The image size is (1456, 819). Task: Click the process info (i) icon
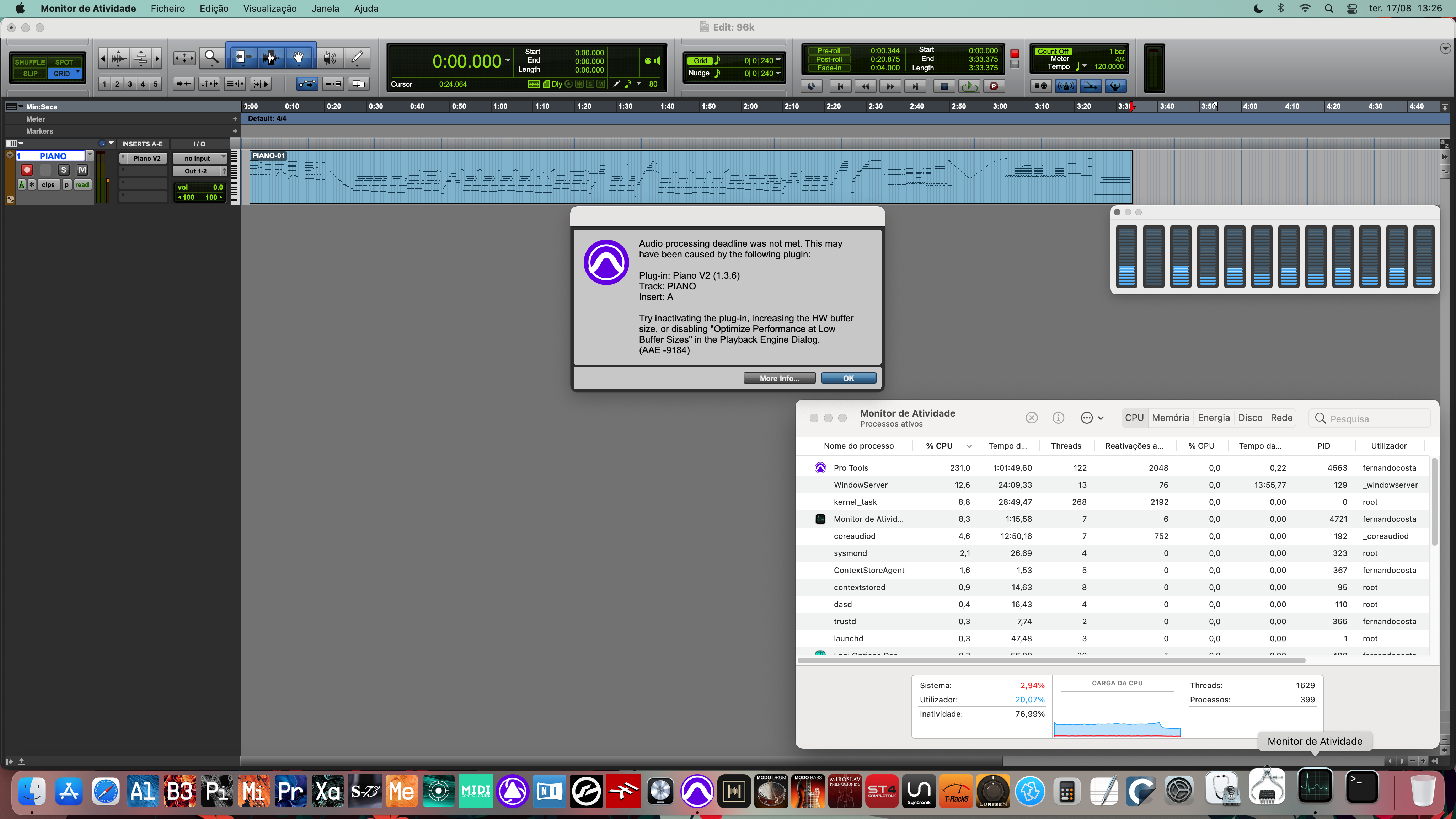click(1058, 418)
